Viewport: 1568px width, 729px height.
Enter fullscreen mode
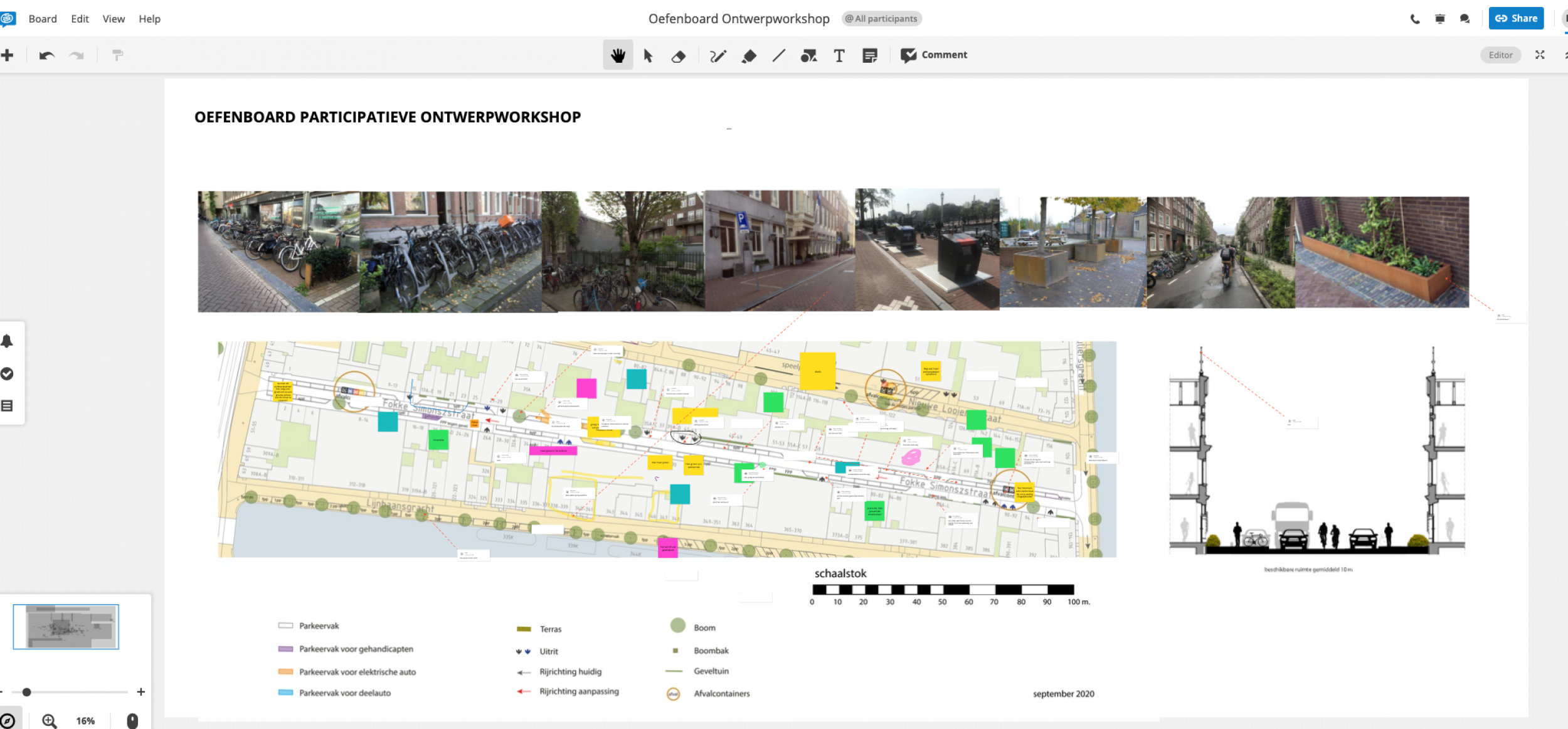(1540, 55)
